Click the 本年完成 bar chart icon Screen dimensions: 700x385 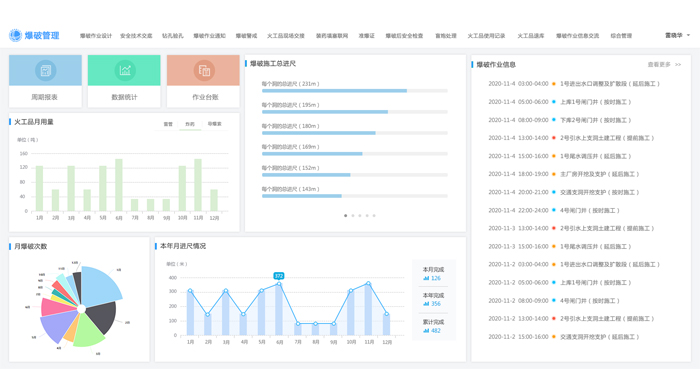[x=426, y=304]
